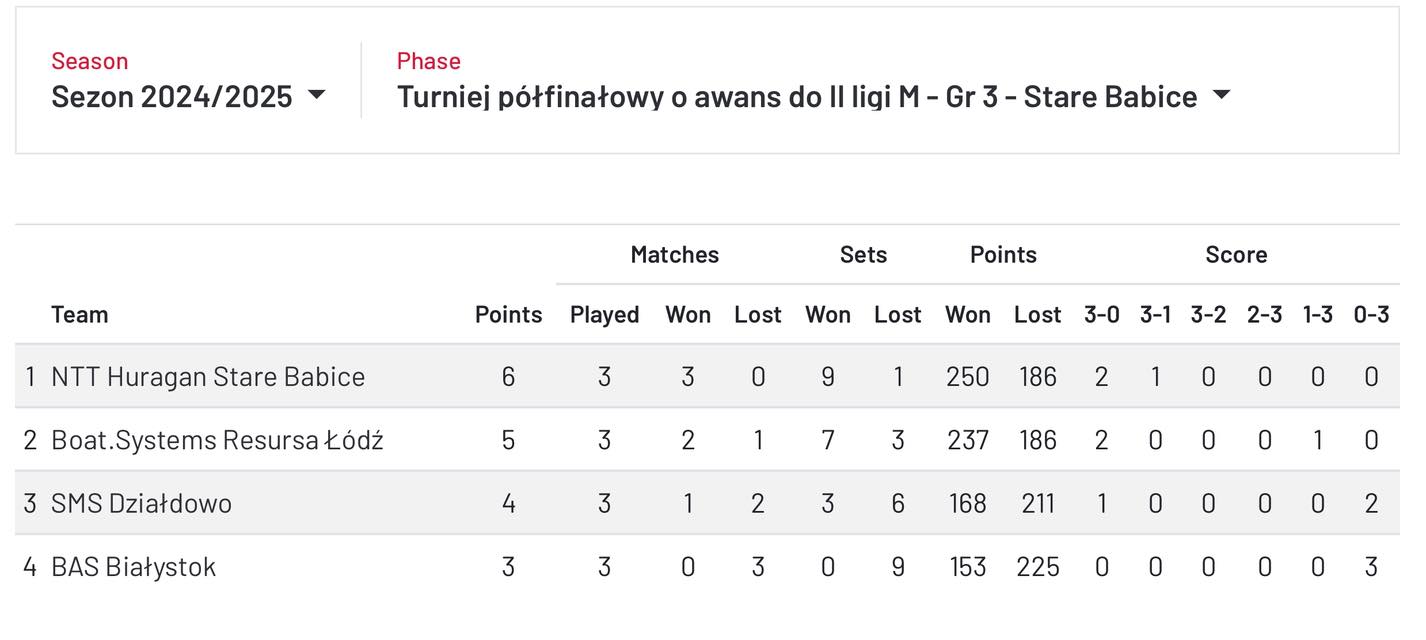The height and width of the screenshot is (640, 1426).
Task: Sort by 1-3 score column
Action: 1318,315
